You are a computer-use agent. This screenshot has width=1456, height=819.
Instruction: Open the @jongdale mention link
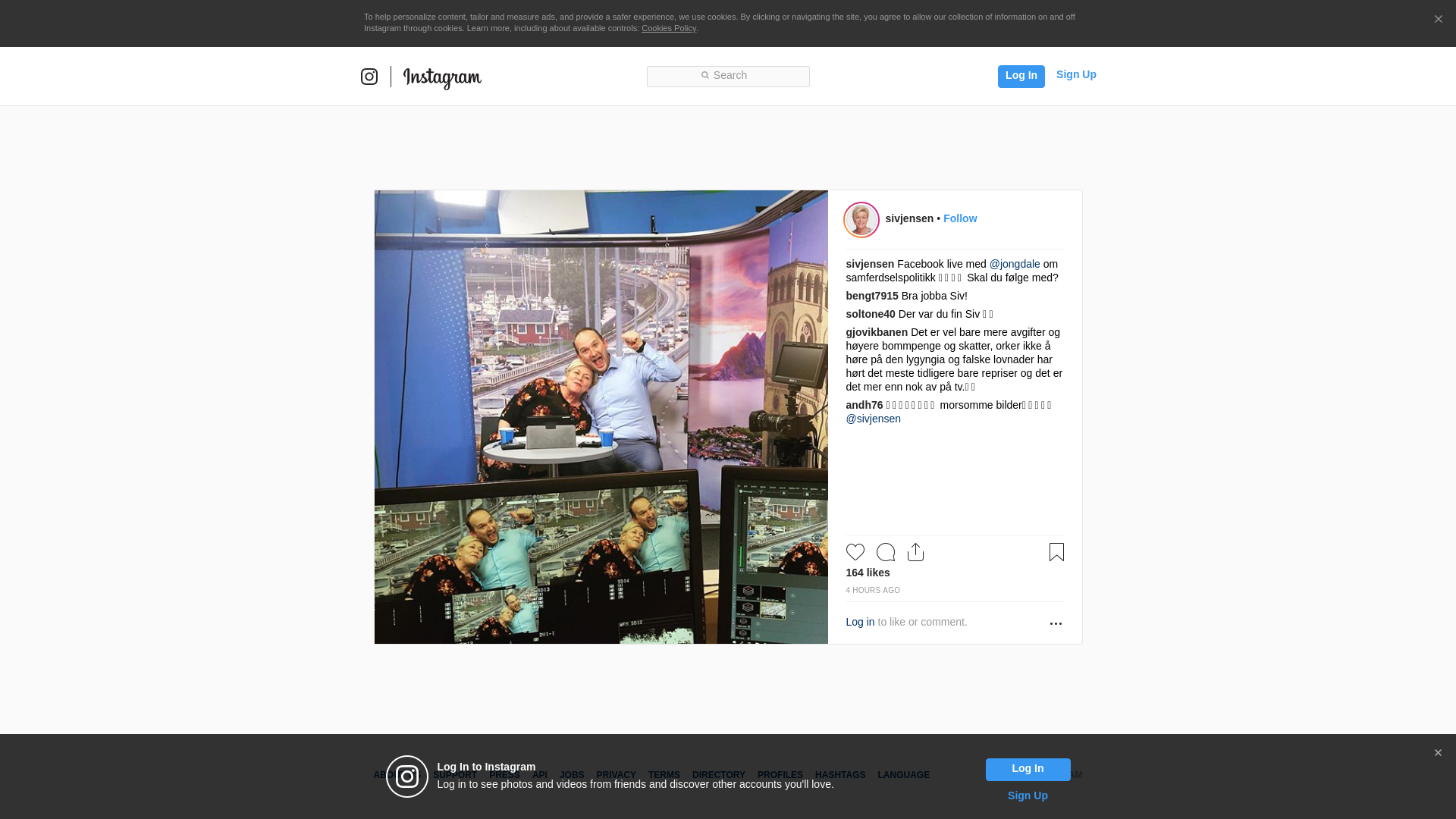coord(1015,264)
